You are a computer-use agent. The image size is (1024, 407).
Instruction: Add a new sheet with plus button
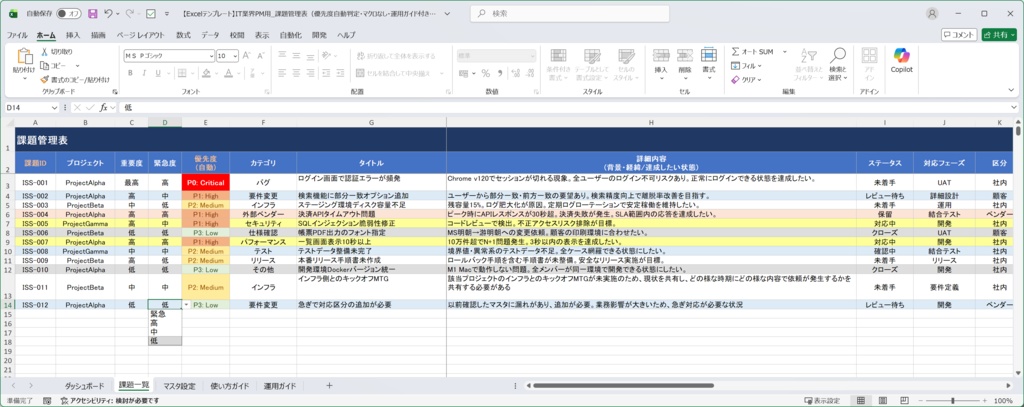329,385
